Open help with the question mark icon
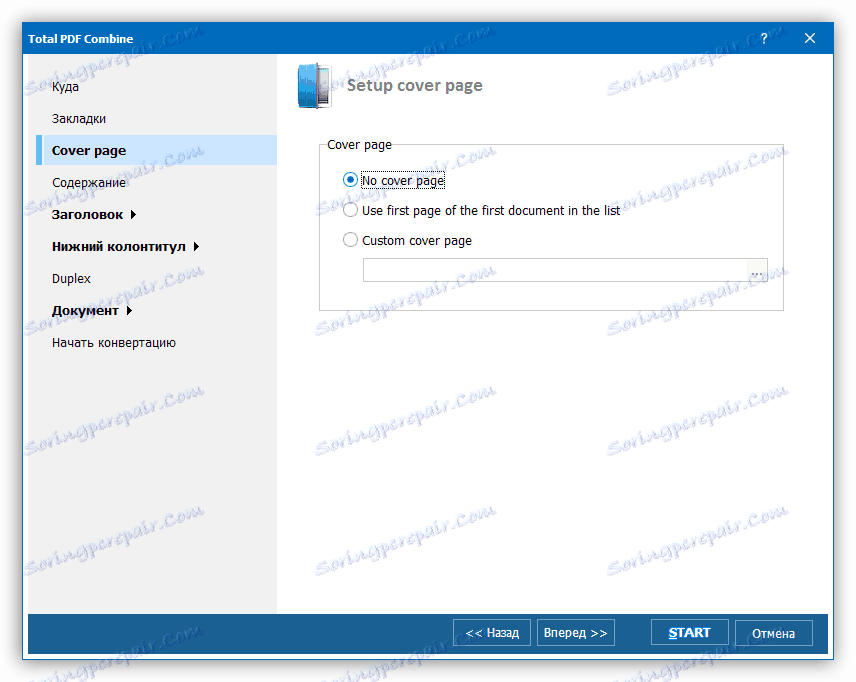This screenshot has width=856, height=682. [764, 38]
